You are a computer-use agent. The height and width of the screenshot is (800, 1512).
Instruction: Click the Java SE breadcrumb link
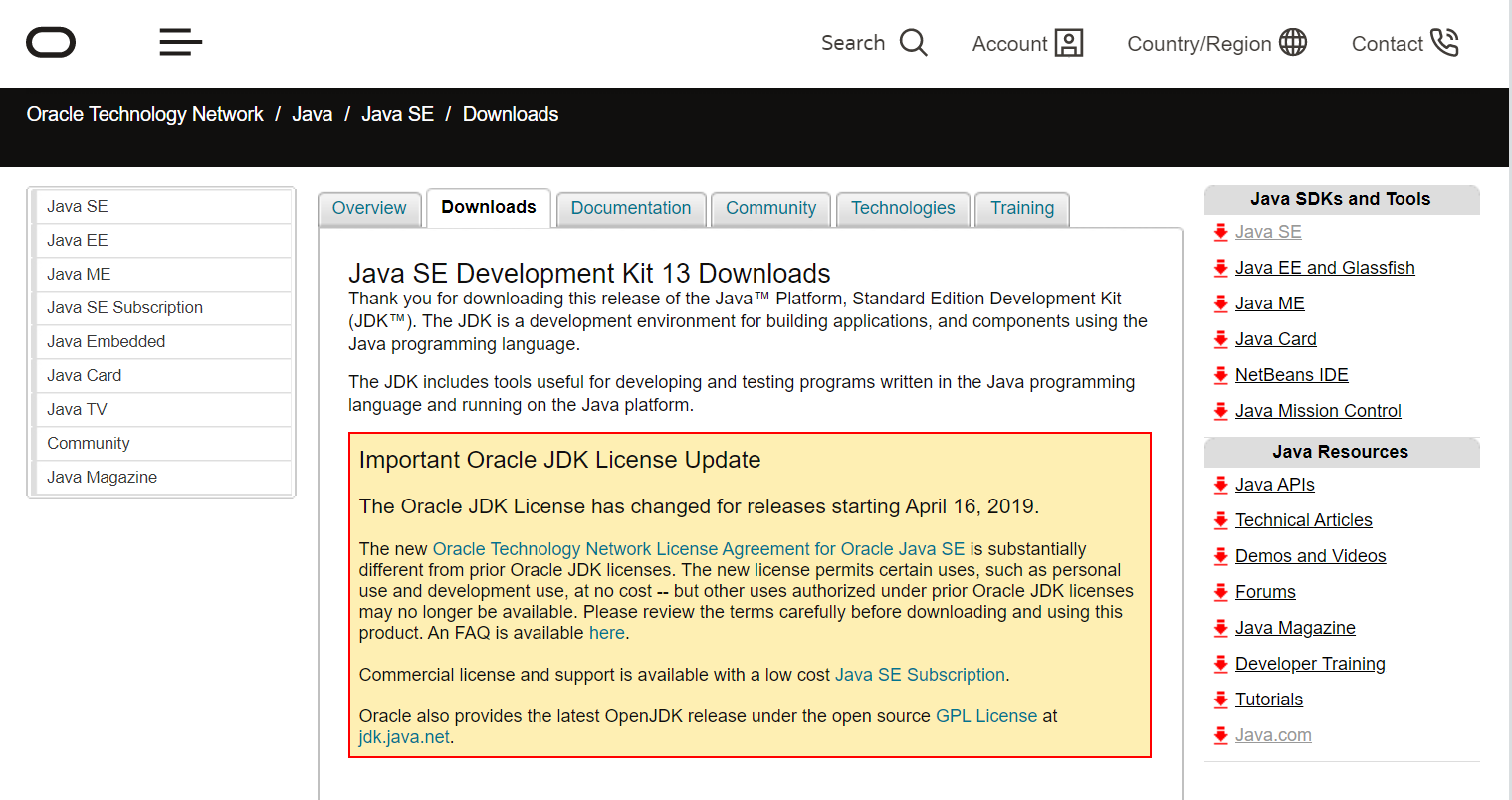[397, 114]
